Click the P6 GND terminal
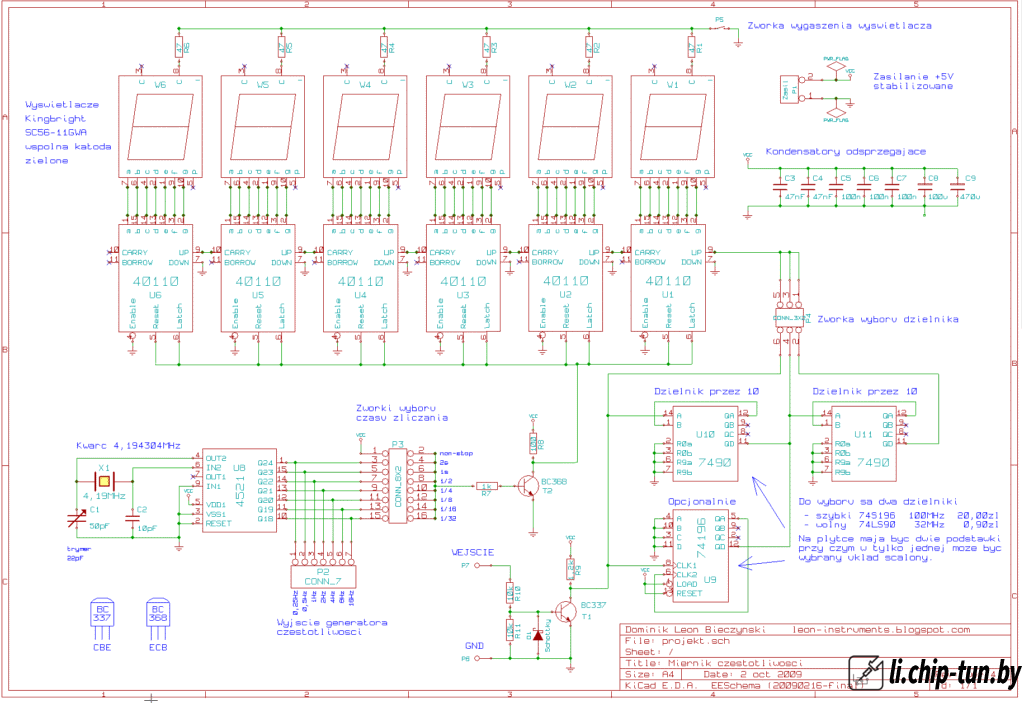Viewport: 1024px width, 703px height. click(x=476, y=658)
